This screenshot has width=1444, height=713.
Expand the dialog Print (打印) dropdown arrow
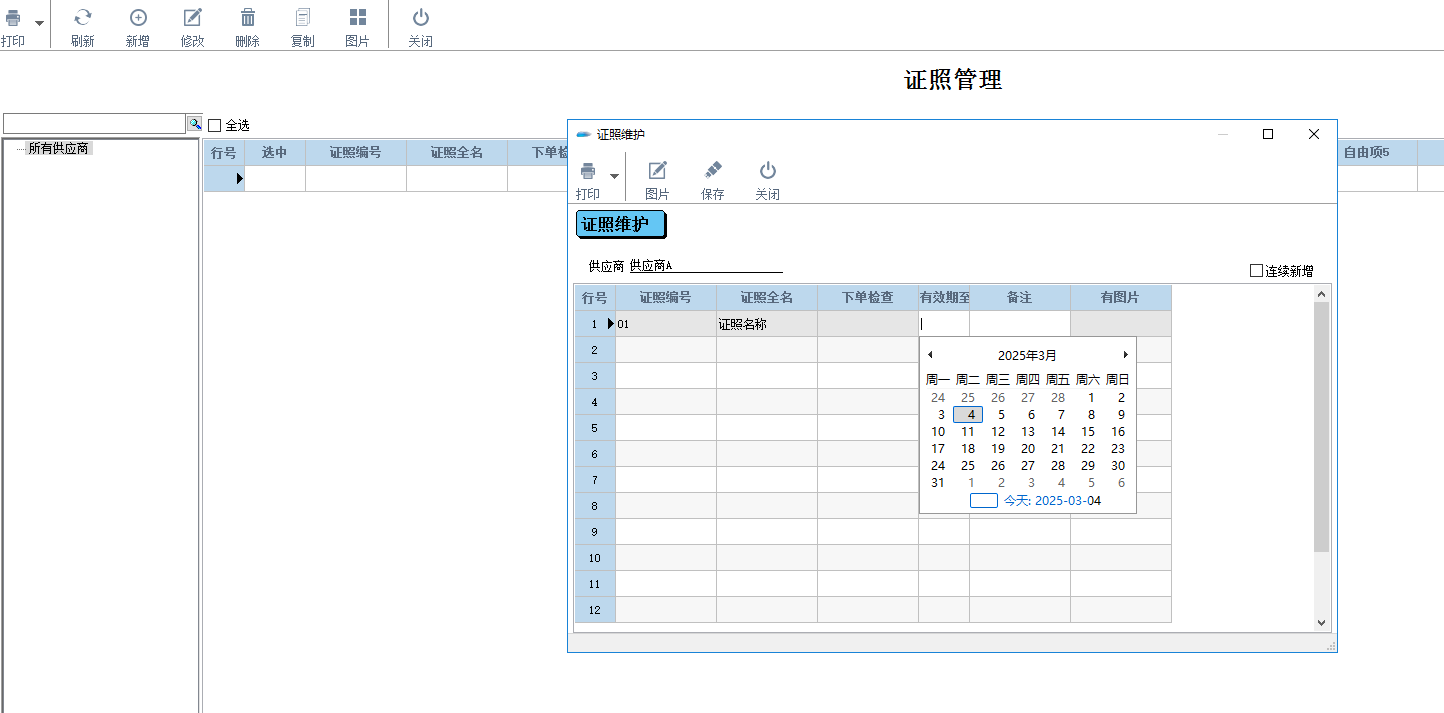[x=614, y=176]
